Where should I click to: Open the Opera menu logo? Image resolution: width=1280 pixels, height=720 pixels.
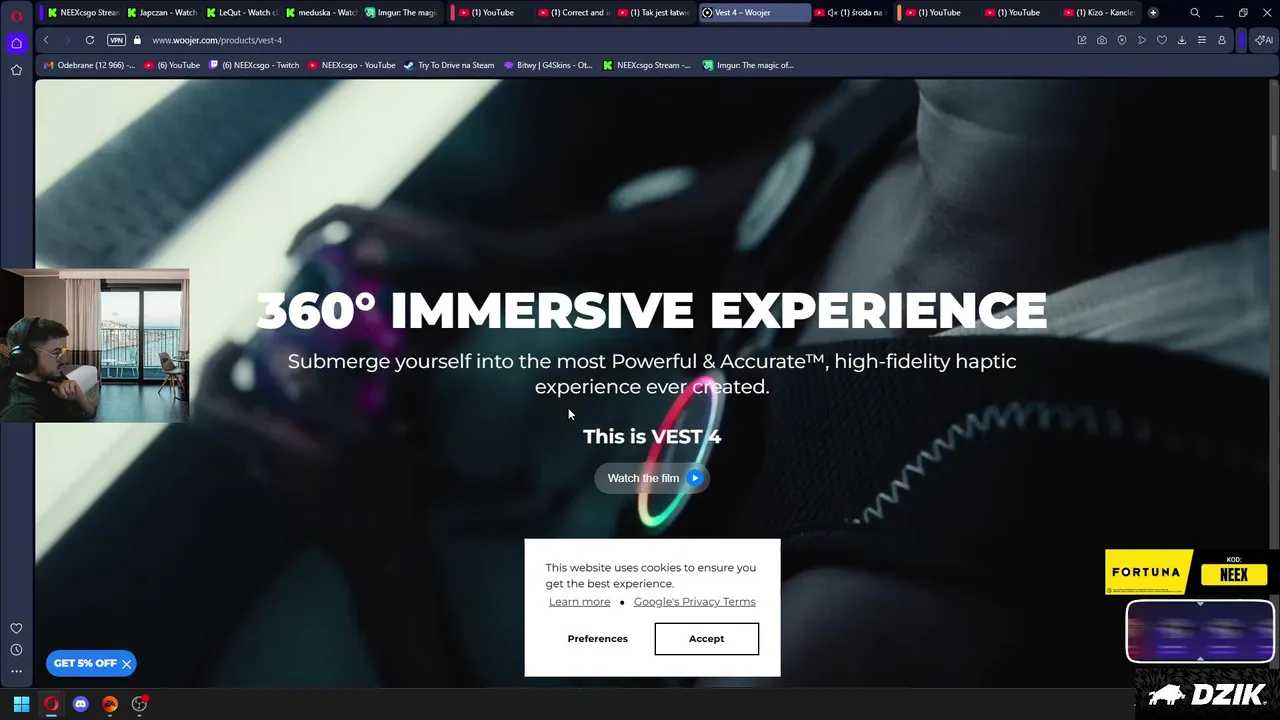16,15
